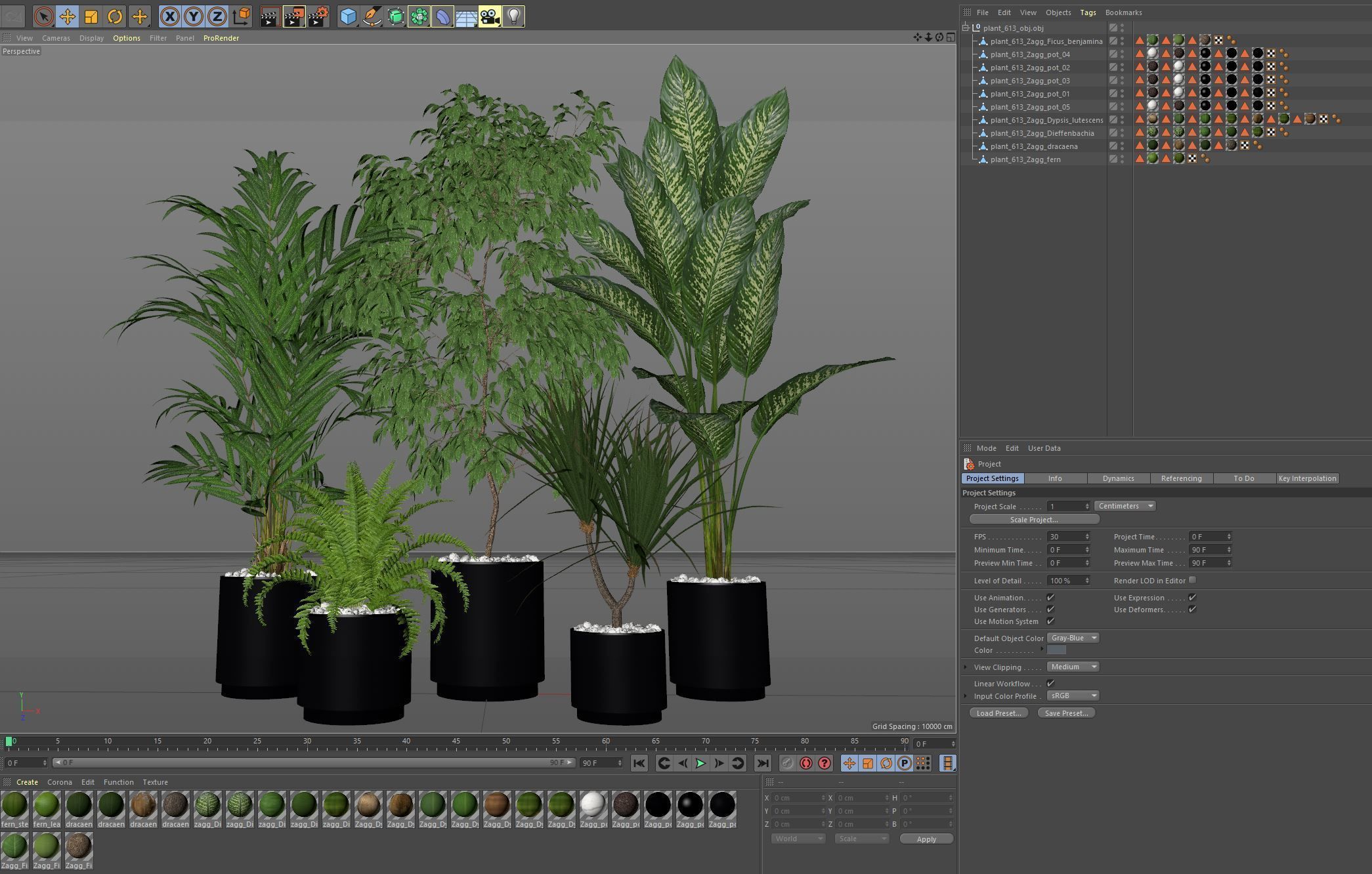1372x874 pixels.
Task: Toggle Use Animation checkbox
Action: coord(1050,597)
